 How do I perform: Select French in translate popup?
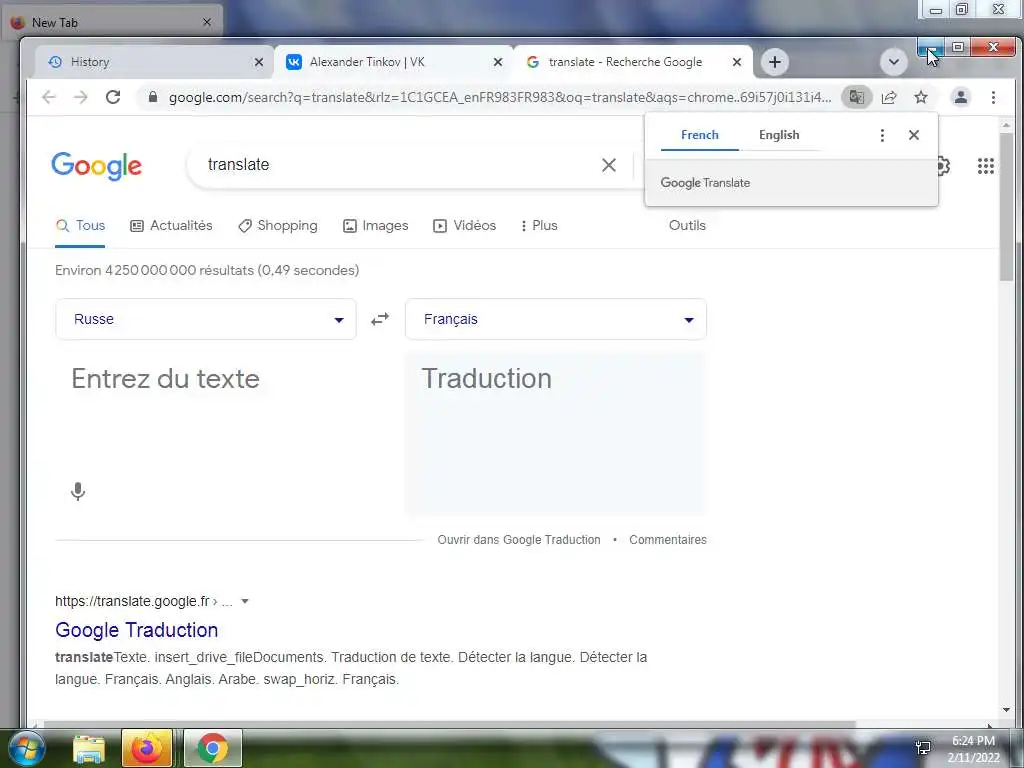coord(699,135)
